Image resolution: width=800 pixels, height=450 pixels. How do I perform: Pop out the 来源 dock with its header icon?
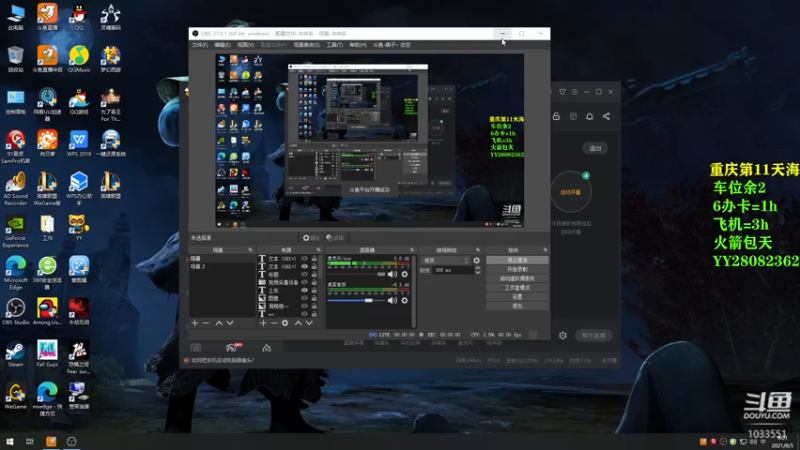pyautogui.click(x=318, y=250)
